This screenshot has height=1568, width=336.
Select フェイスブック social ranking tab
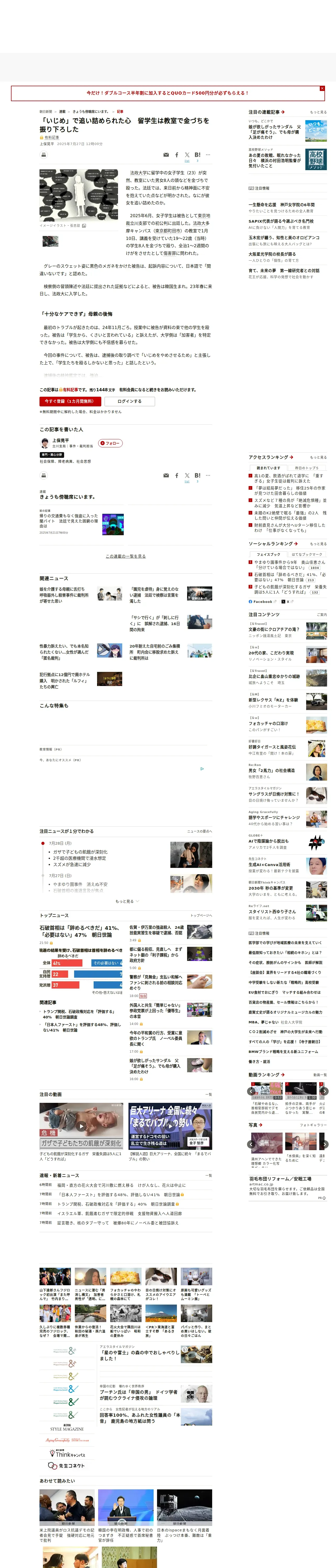pyautogui.click(x=268, y=555)
